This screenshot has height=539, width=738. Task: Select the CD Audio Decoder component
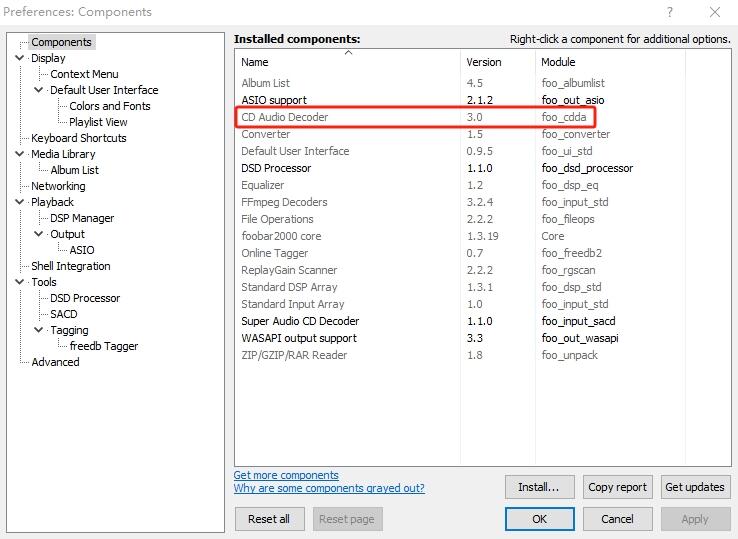[285, 117]
